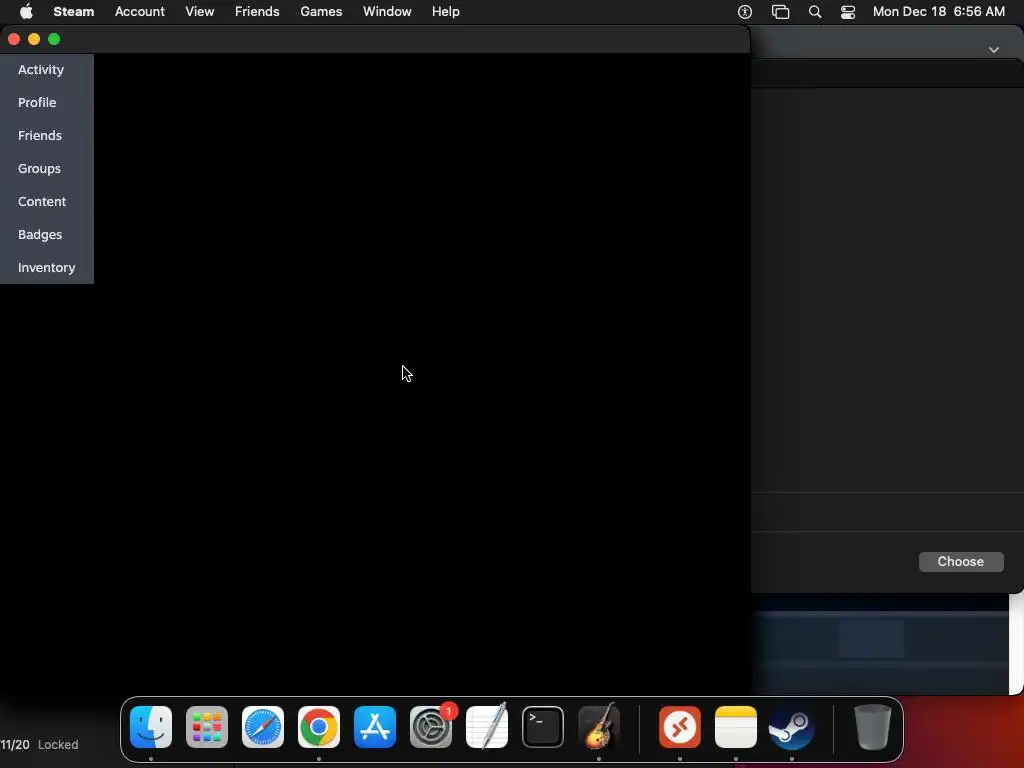Open Badges from the dropdown list
The width and height of the screenshot is (1024, 768).
tap(40, 234)
